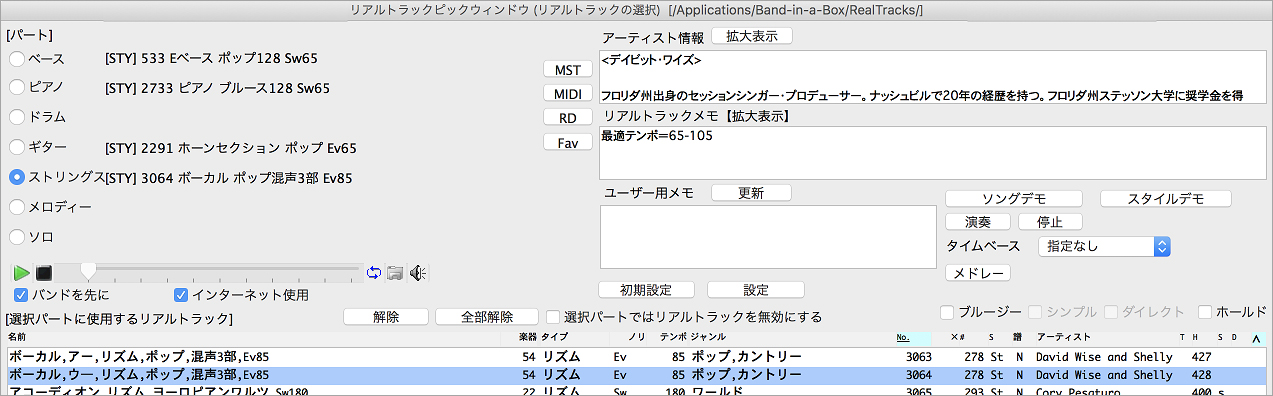Click 拡大表示 next to アーティスト情報
The image size is (1273, 396).
[x=752, y=36]
